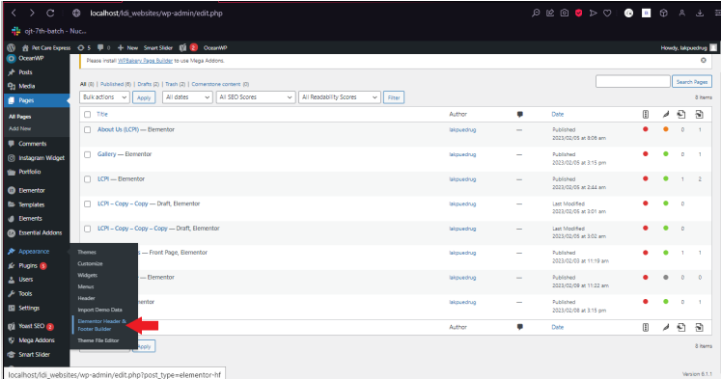721x381 pixels.
Task: Check the Gallery page row
Action: (x=87, y=155)
